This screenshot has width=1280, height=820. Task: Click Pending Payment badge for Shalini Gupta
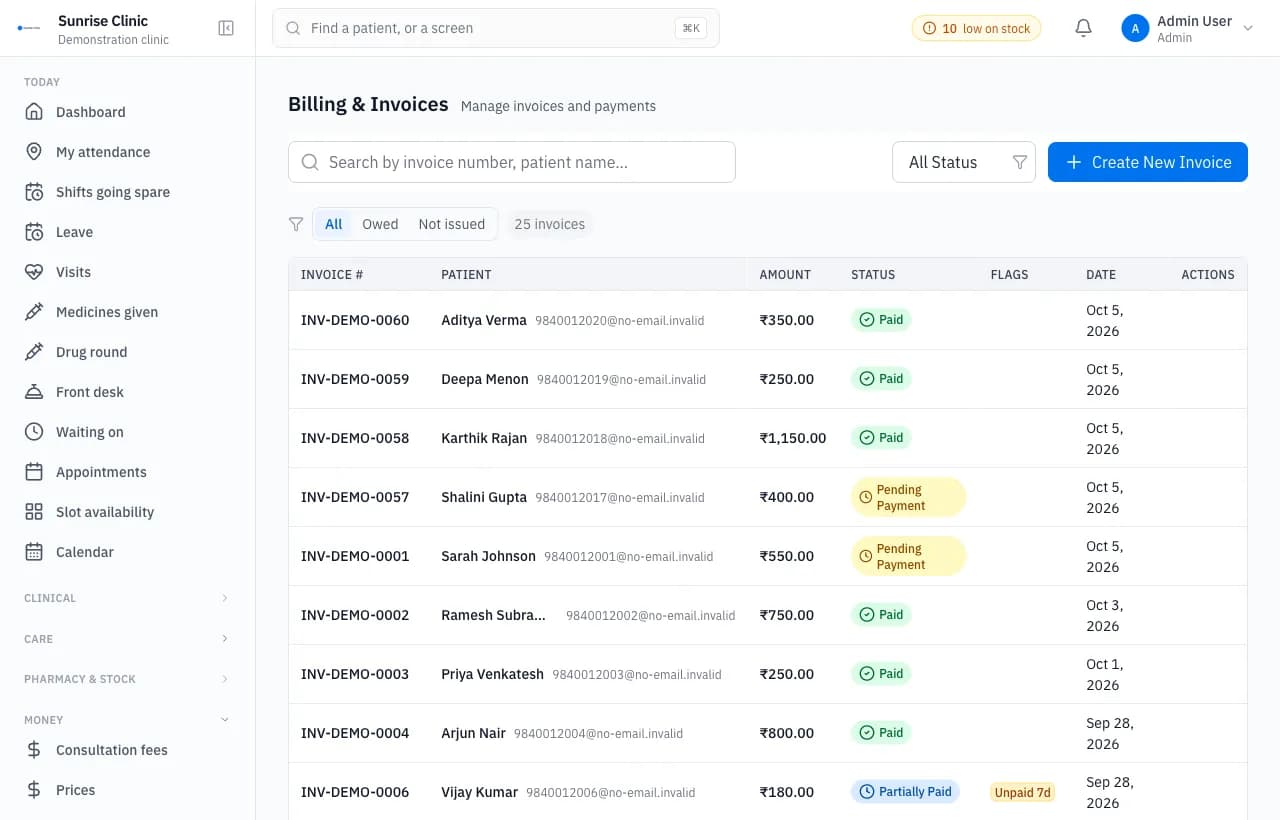click(x=908, y=497)
